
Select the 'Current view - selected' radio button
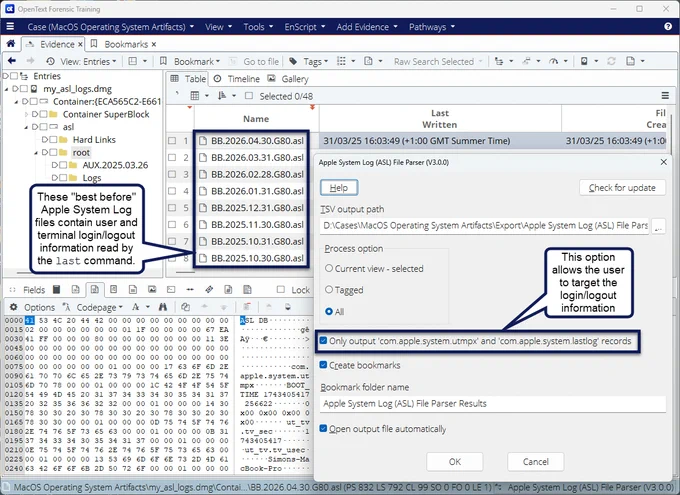point(329,269)
